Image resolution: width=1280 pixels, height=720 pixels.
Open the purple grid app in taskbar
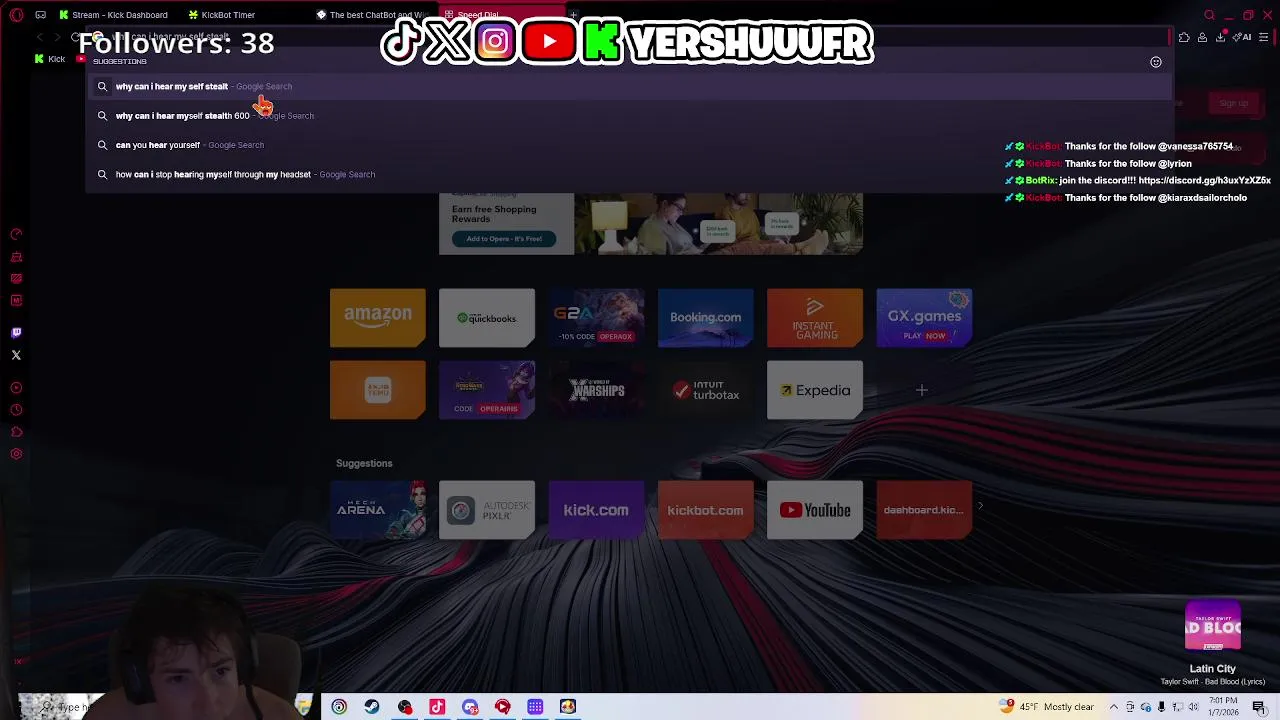tap(535, 707)
